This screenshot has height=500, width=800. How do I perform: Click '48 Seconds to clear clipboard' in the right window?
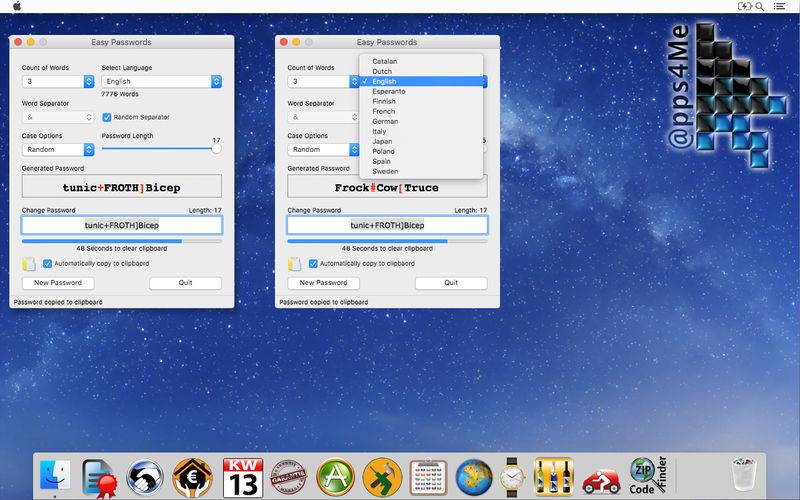click(x=387, y=248)
